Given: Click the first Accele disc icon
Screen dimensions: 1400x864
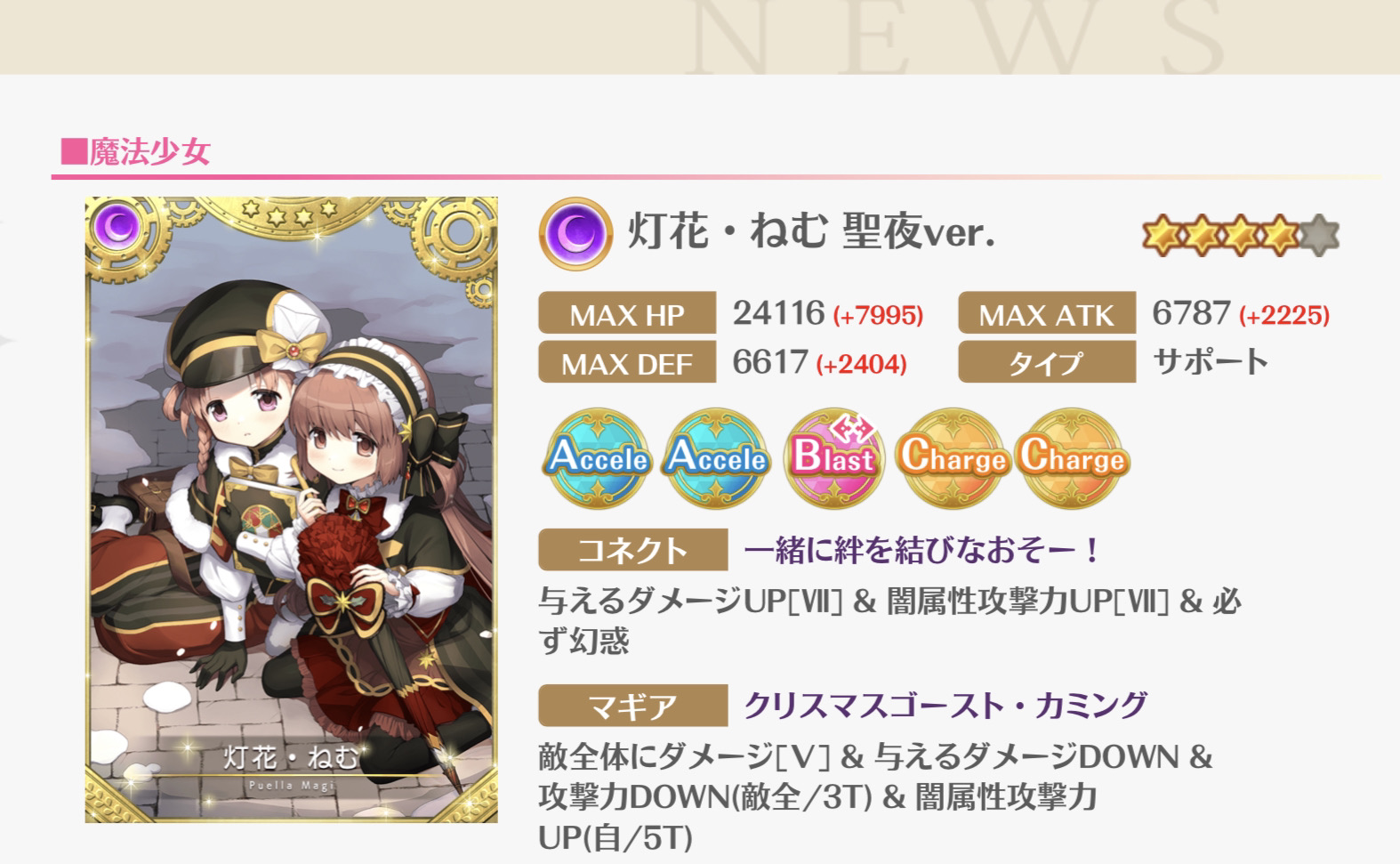Looking at the screenshot, I should [599, 458].
